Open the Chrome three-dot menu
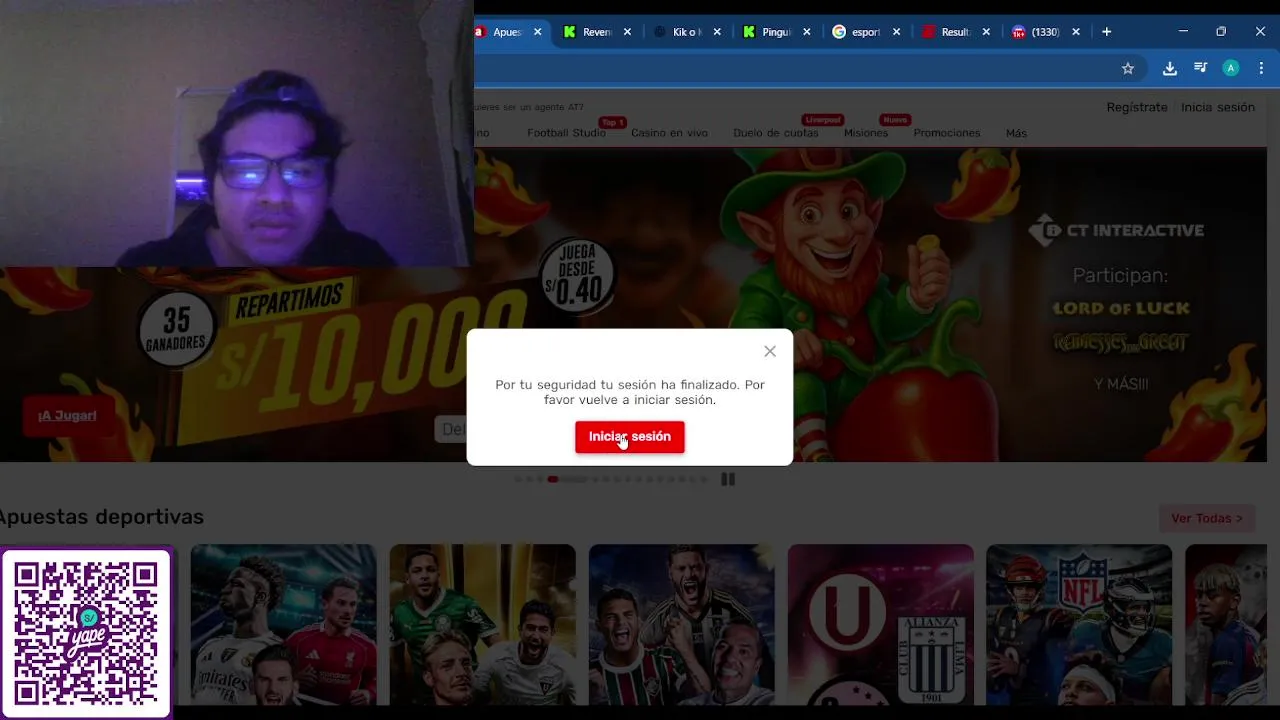 pos(1261,68)
